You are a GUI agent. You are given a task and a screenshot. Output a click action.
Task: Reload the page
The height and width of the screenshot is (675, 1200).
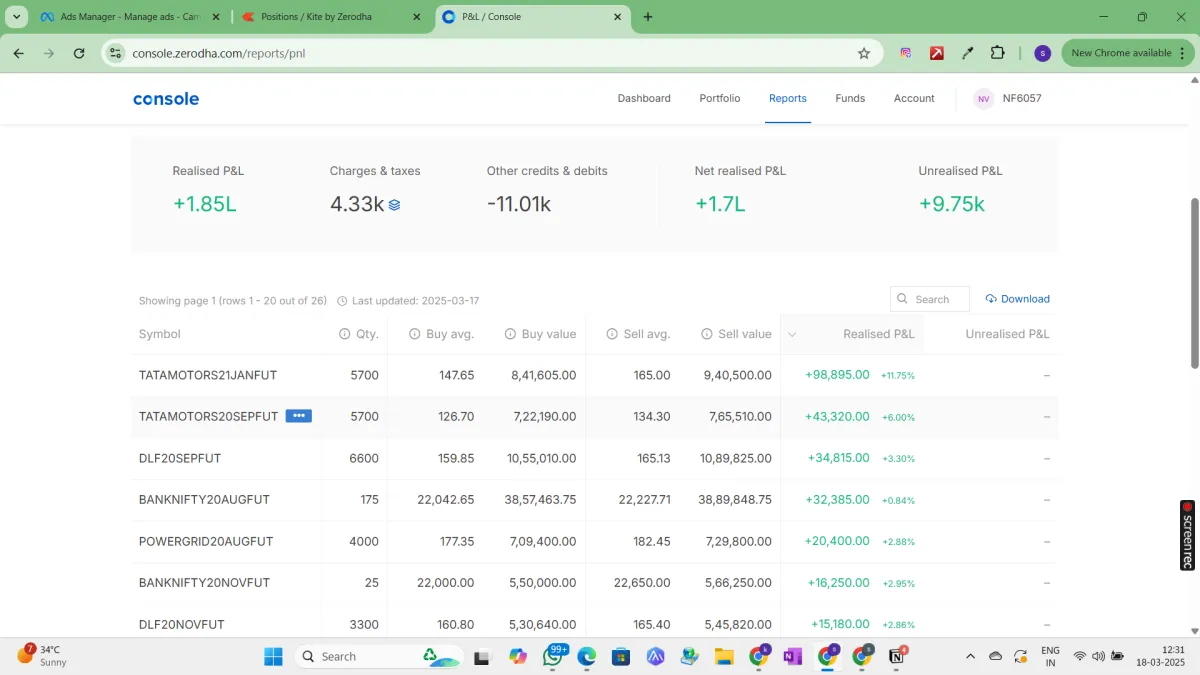79,53
